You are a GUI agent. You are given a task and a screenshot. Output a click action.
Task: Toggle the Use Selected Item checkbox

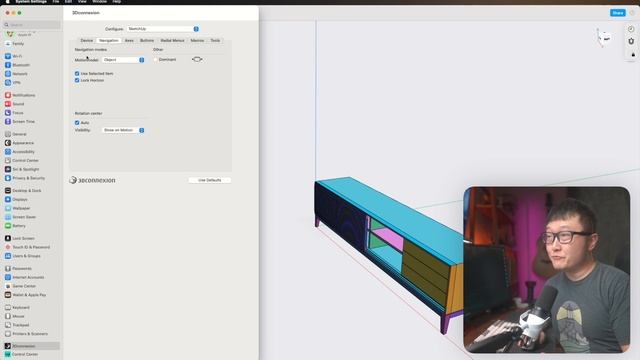pyautogui.click(x=77, y=73)
